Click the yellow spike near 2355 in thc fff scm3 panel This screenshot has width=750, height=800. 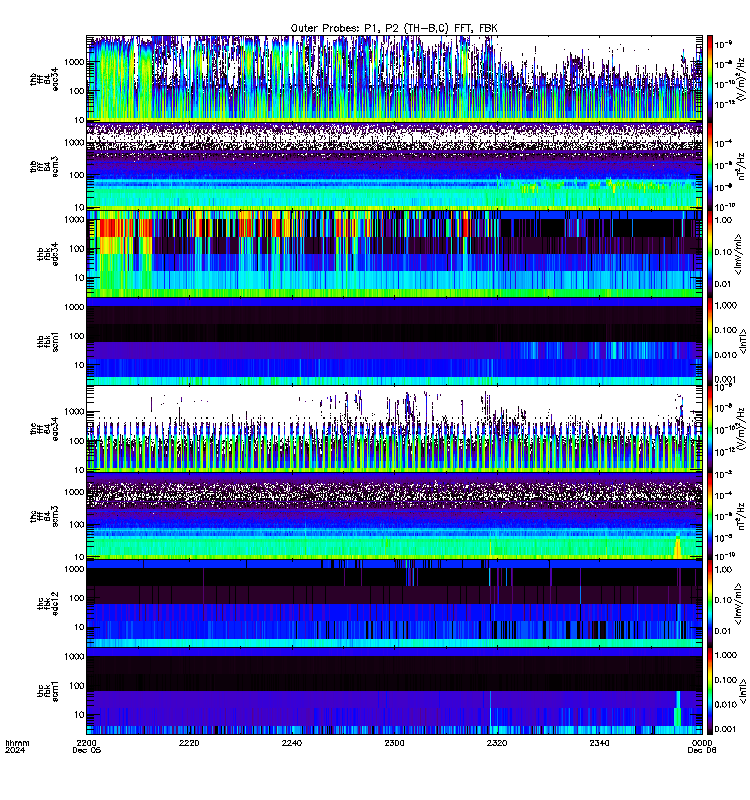coord(678,546)
